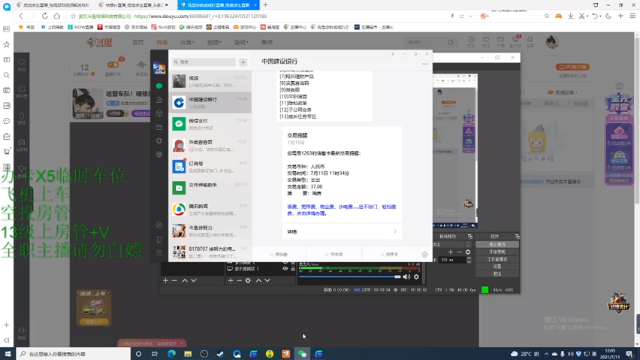Open Microsoft Edge from the taskbar
640x360 pixels.
click(171, 354)
